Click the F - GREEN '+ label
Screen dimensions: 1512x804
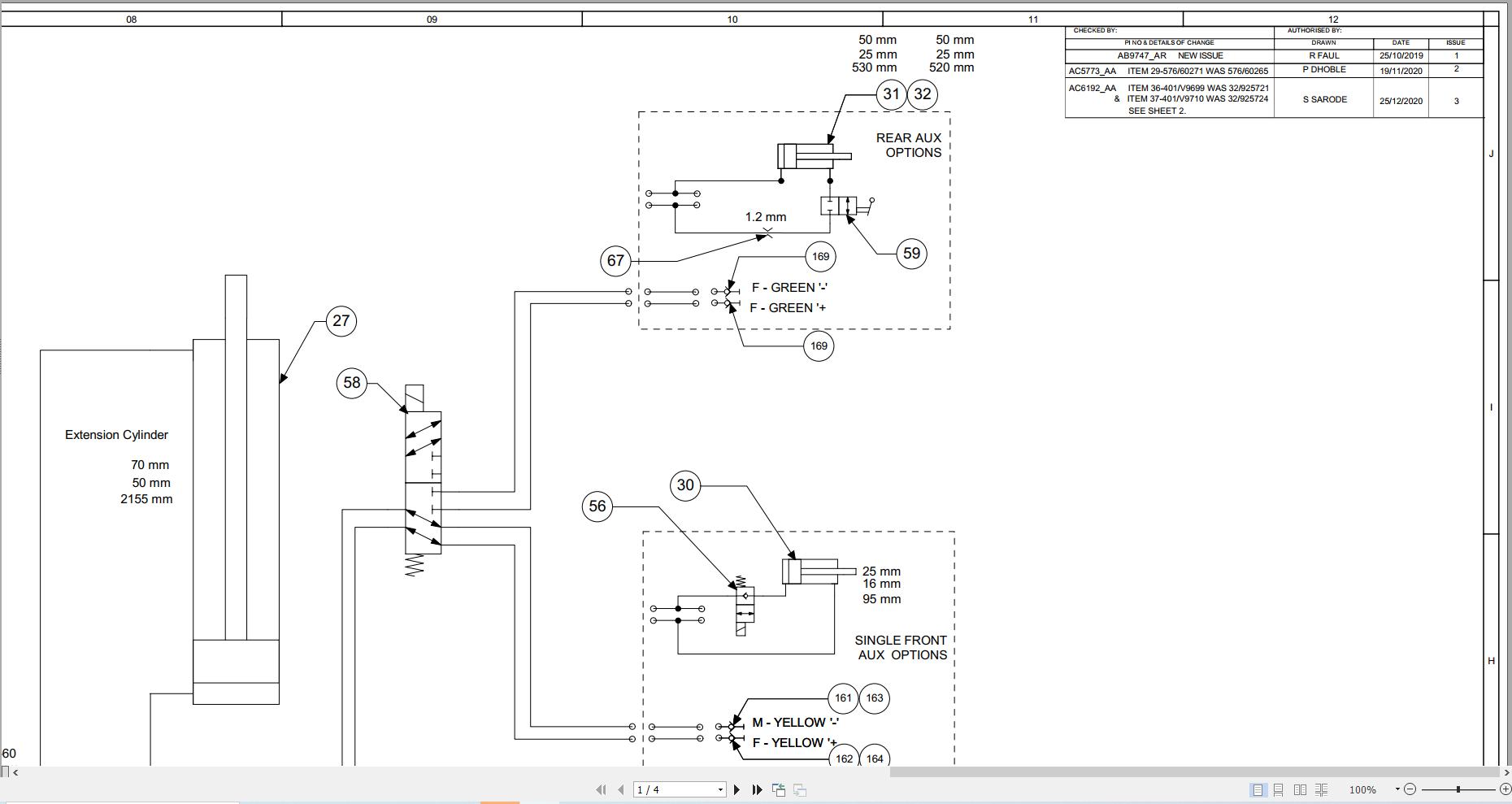click(788, 308)
